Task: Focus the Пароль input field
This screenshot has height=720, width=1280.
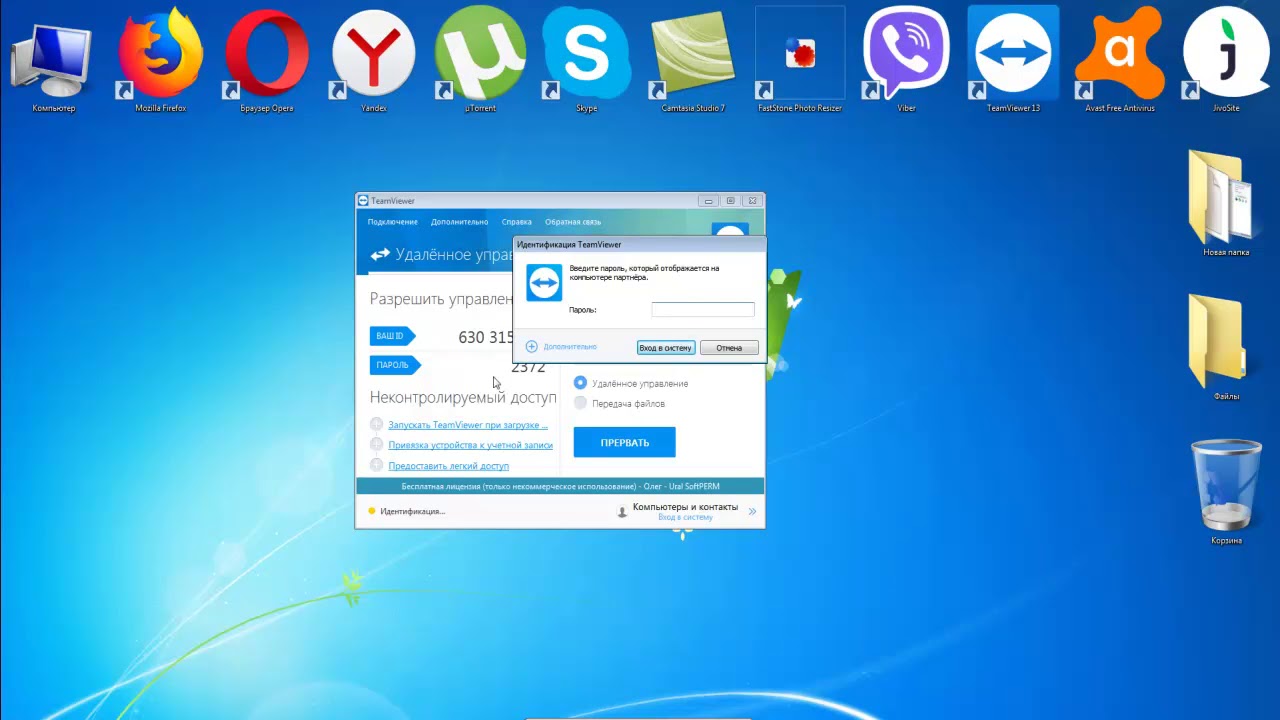Action: [703, 310]
